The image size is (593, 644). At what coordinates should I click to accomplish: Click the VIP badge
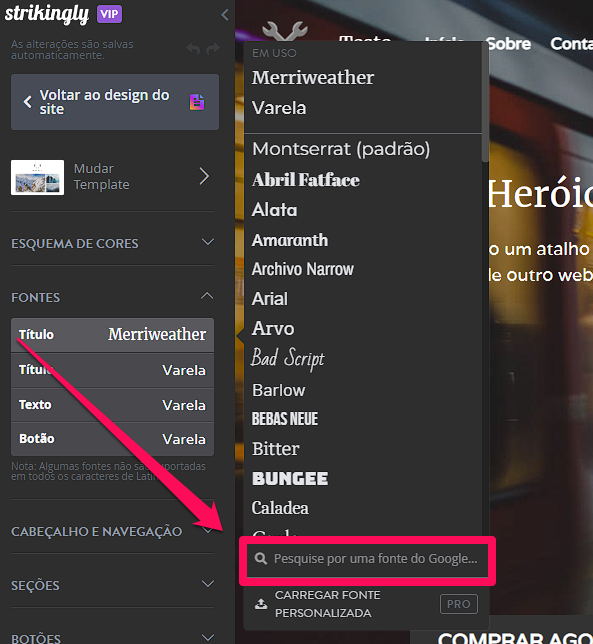pos(109,14)
